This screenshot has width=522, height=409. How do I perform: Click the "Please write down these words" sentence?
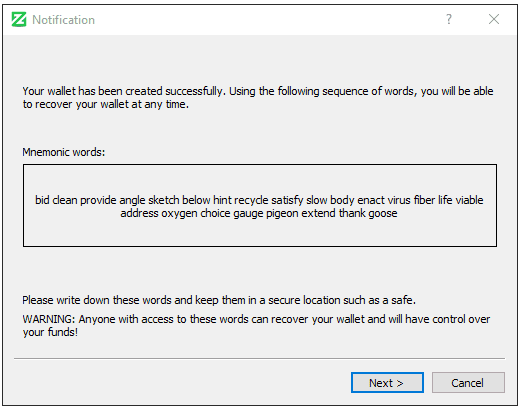coord(219,300)
